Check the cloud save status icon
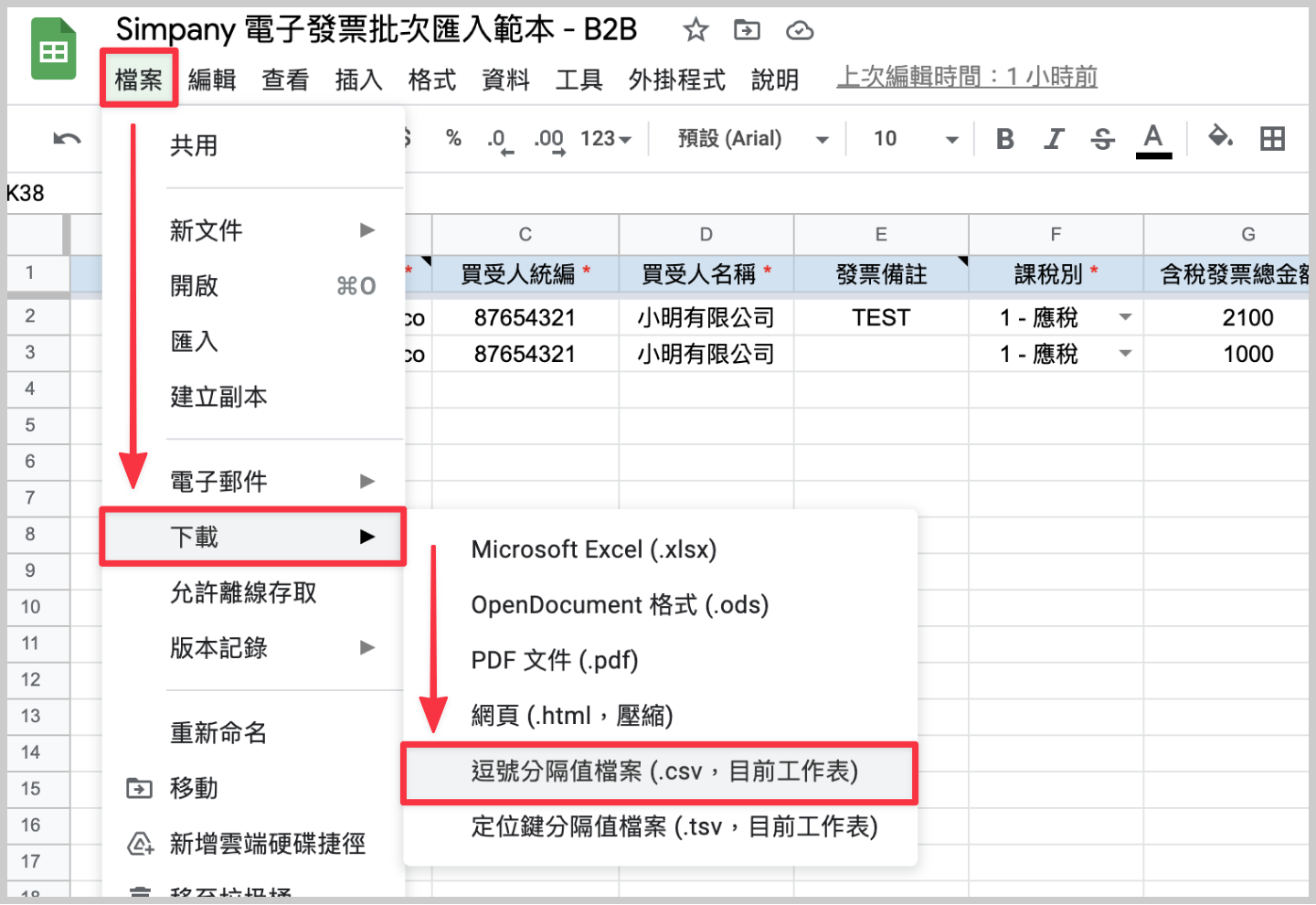The width and height of the screenshot is (1316, 905). coord(800,31)
